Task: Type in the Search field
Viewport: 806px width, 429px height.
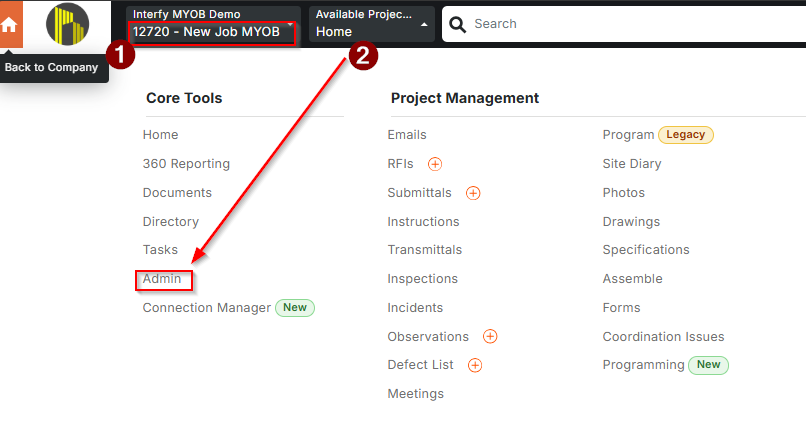Action: click(x=630, y=24)
